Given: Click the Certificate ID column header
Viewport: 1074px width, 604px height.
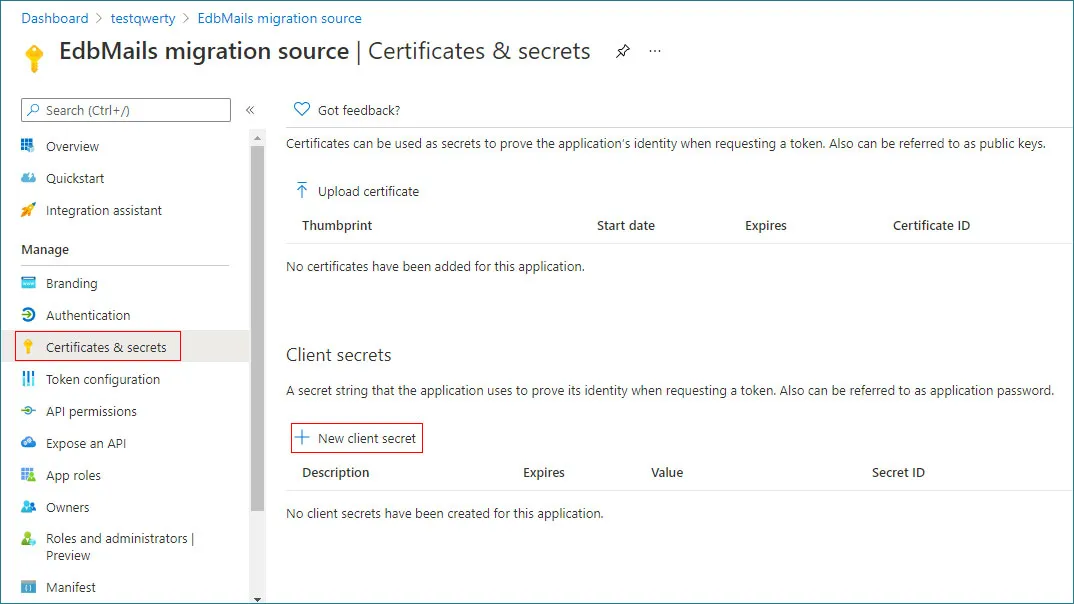Looking at the screenshot, I should click(931, 225).
